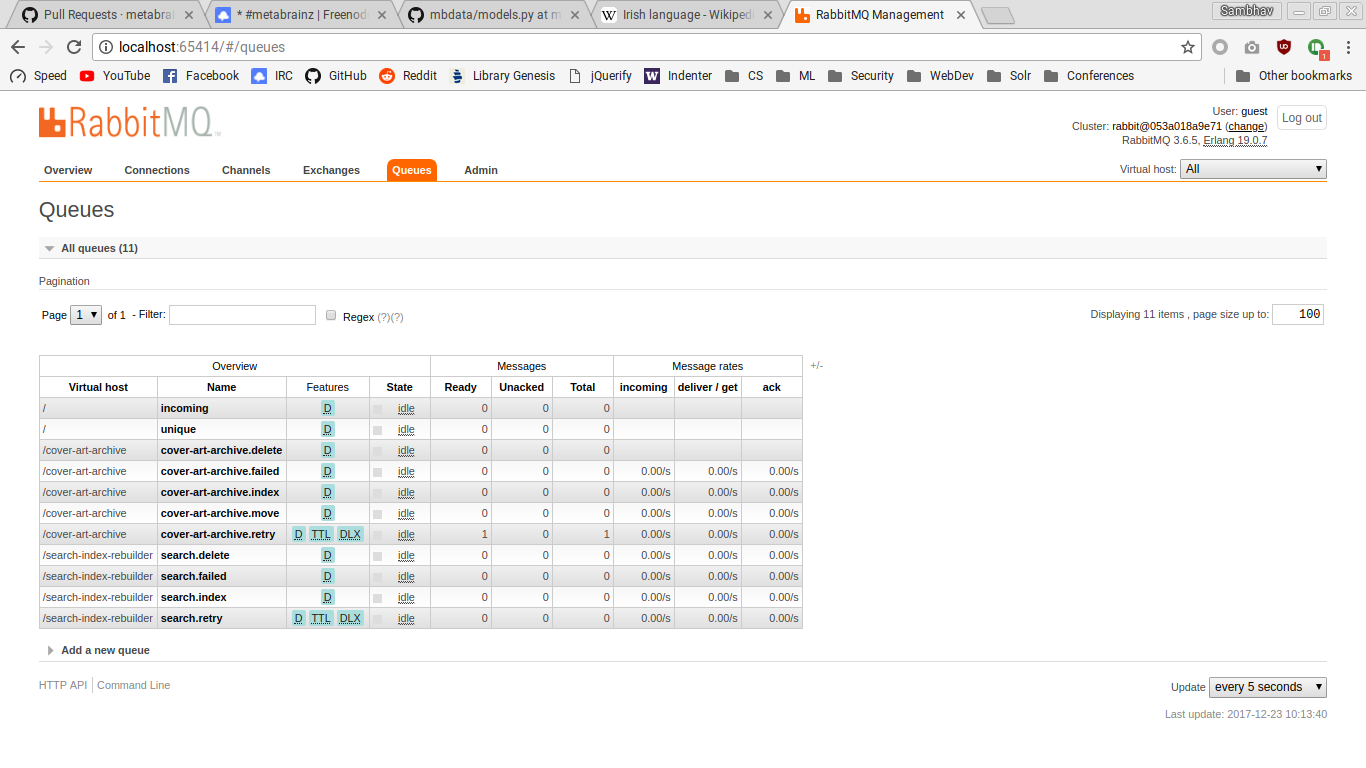Image resolution: width=1366 pixels, height=768 pixels.
Task: Open the CS bookmarks folder
Action: click(744, 76)
